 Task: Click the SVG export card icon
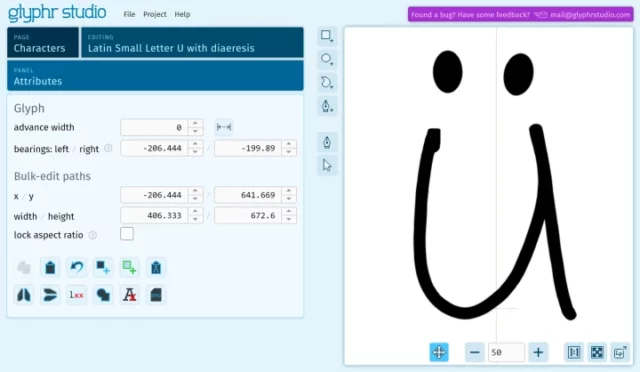click(x=156, y=294)
